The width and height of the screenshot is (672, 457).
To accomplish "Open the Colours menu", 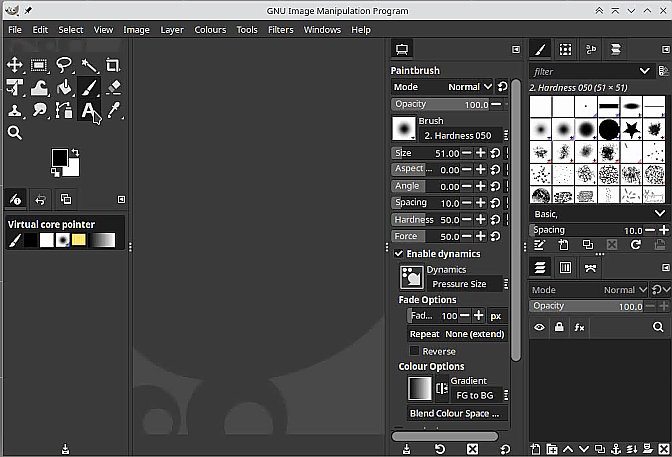I will coord(210,30).
